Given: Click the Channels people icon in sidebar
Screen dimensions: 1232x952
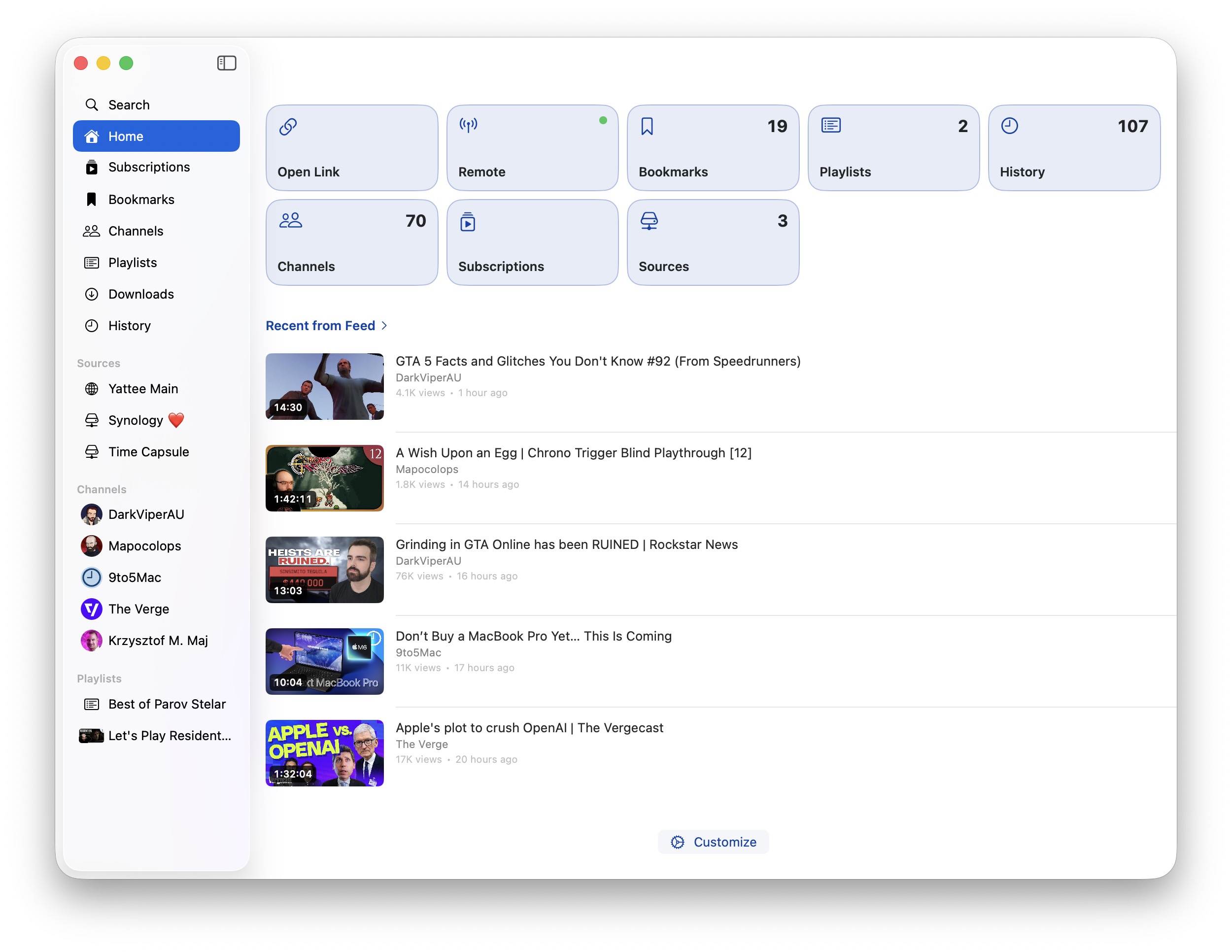Looking at the screenshot, I should pos(91,231).
